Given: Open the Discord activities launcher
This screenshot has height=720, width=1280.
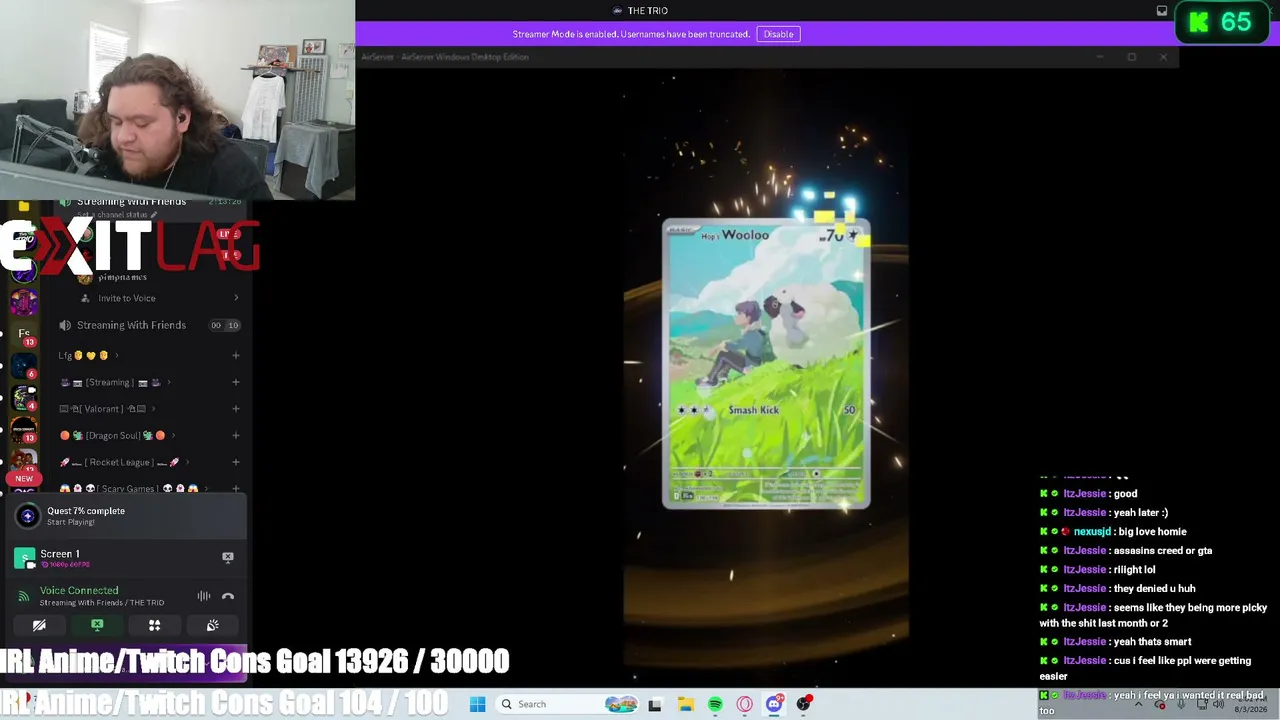Looking at the screenshot, I should (155, 625).
